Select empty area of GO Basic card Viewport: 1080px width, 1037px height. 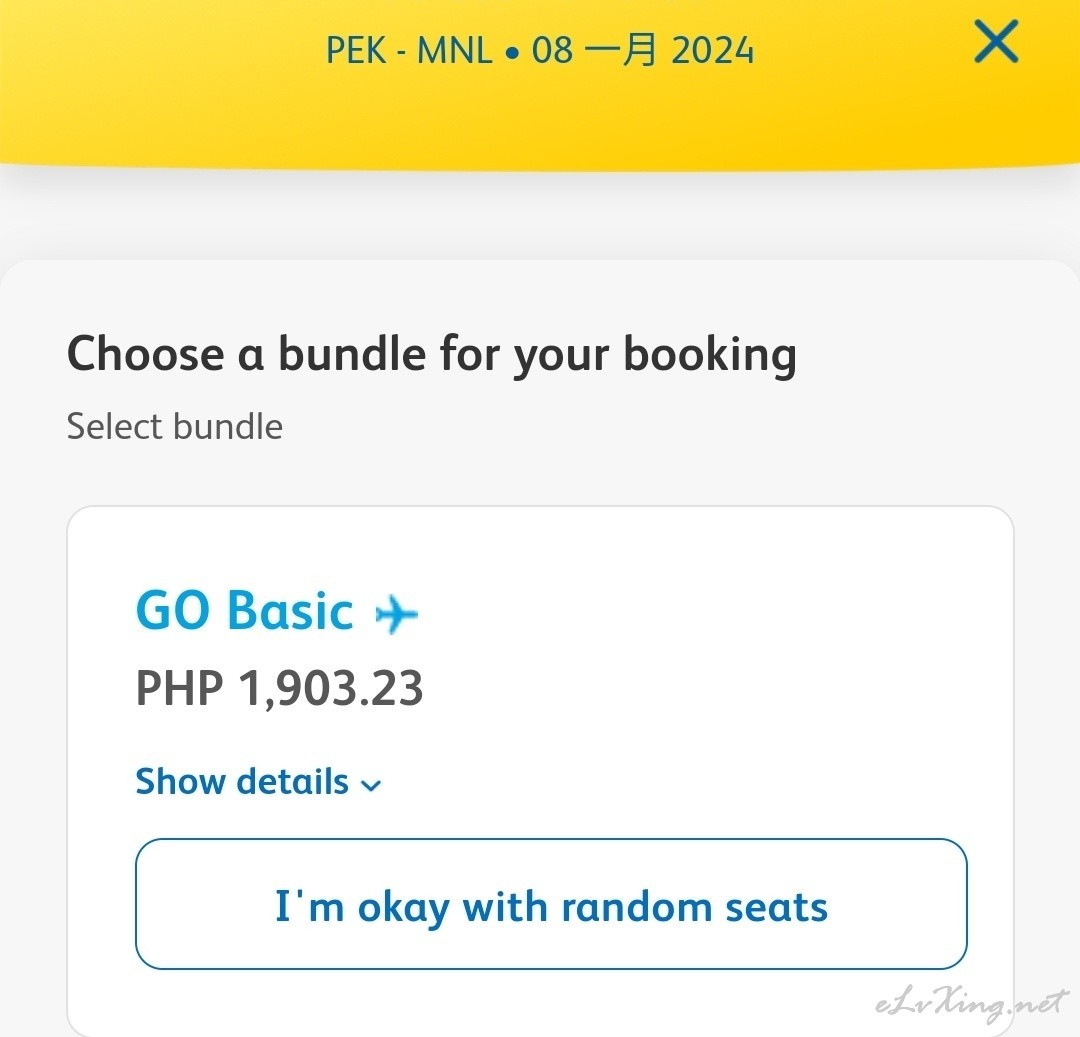[x=723, y=654]
